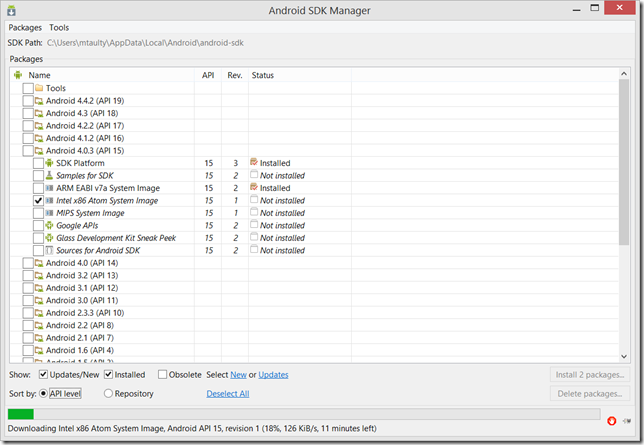This screenshot has height=445, width=644.
Task: Click the Google APIs add-on icon
Action: (49, 225)
